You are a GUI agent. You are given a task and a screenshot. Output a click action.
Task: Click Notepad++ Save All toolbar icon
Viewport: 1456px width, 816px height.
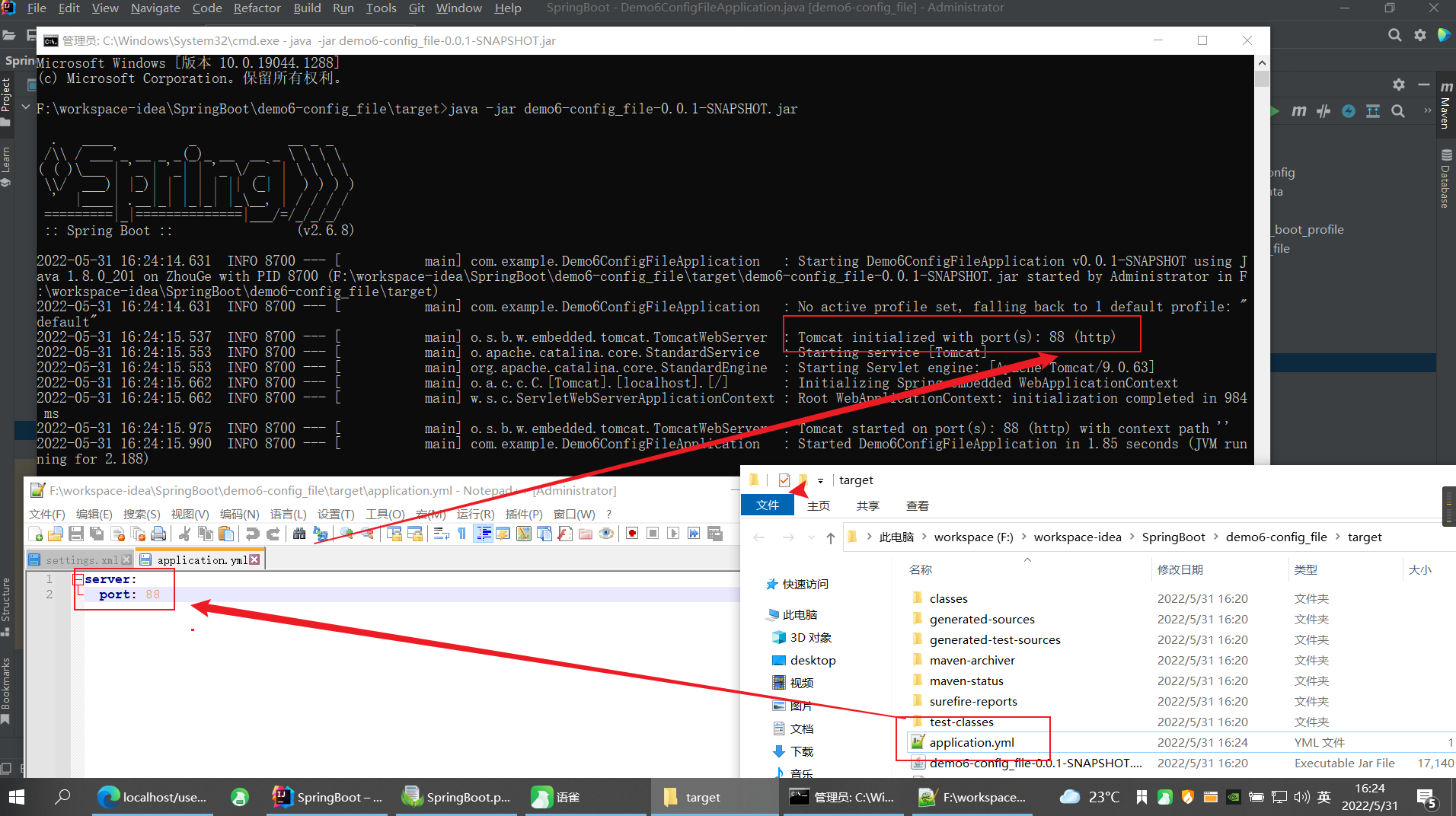point(97,534)
